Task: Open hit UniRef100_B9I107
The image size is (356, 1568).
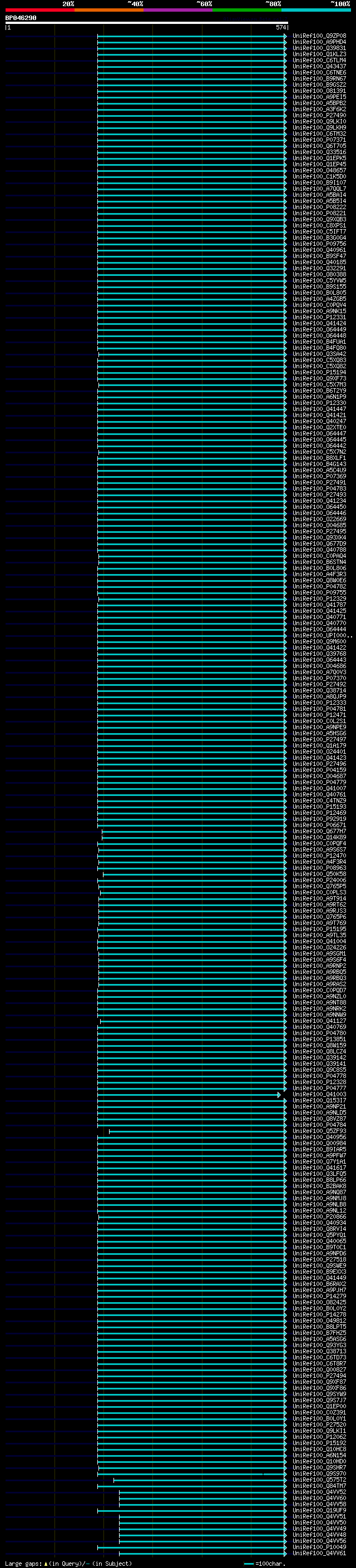Action: (x=319, y=182)
